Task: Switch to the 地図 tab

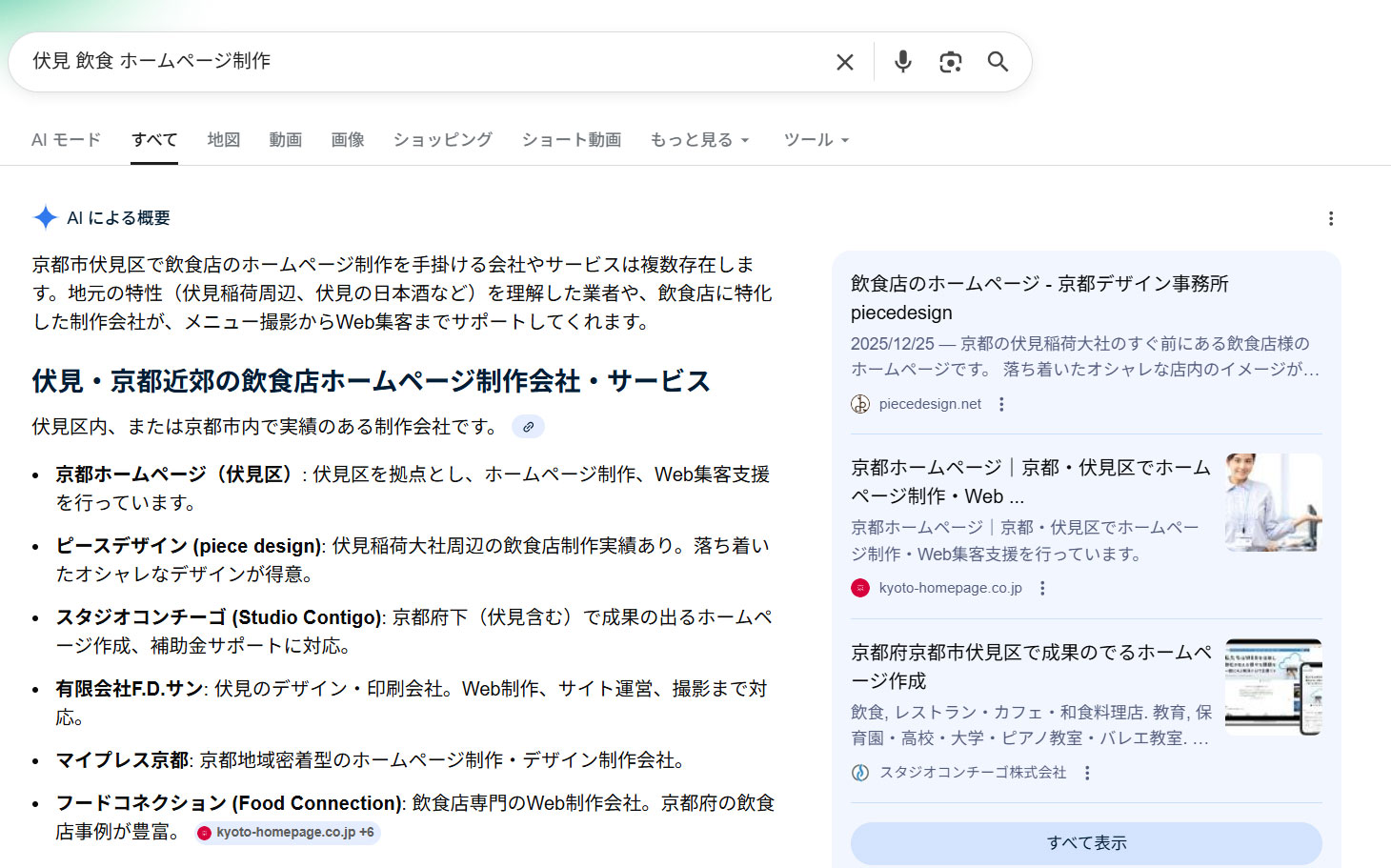Action: click(x=223, y=139)
